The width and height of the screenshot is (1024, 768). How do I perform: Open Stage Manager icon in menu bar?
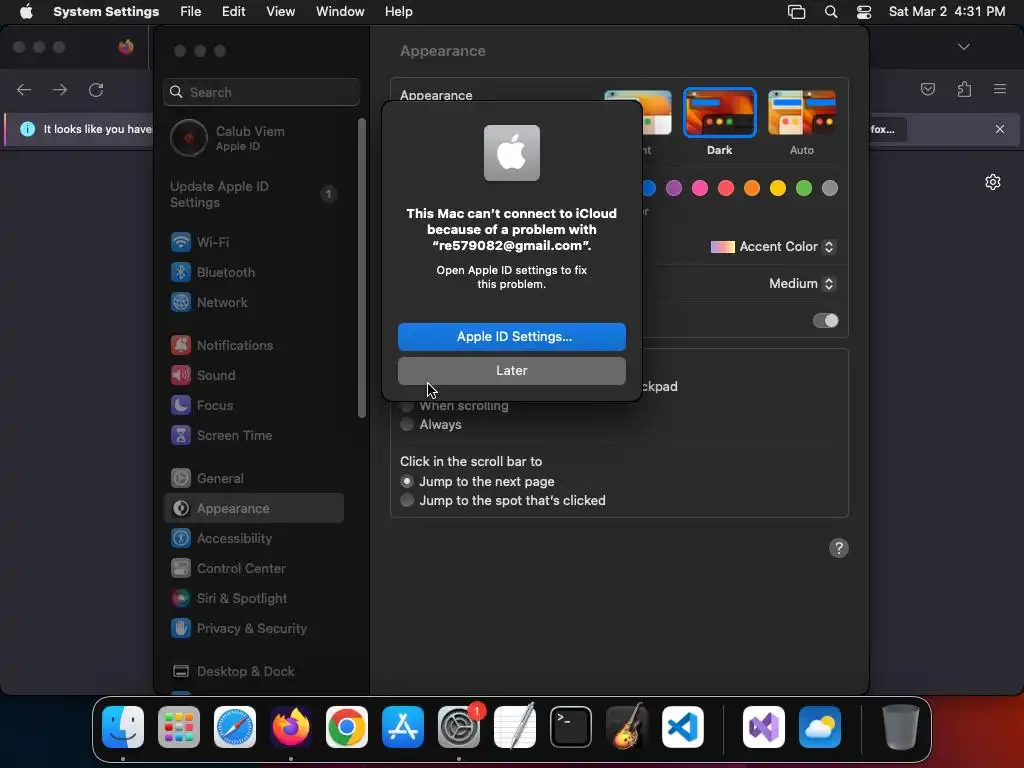coord(797,12)
